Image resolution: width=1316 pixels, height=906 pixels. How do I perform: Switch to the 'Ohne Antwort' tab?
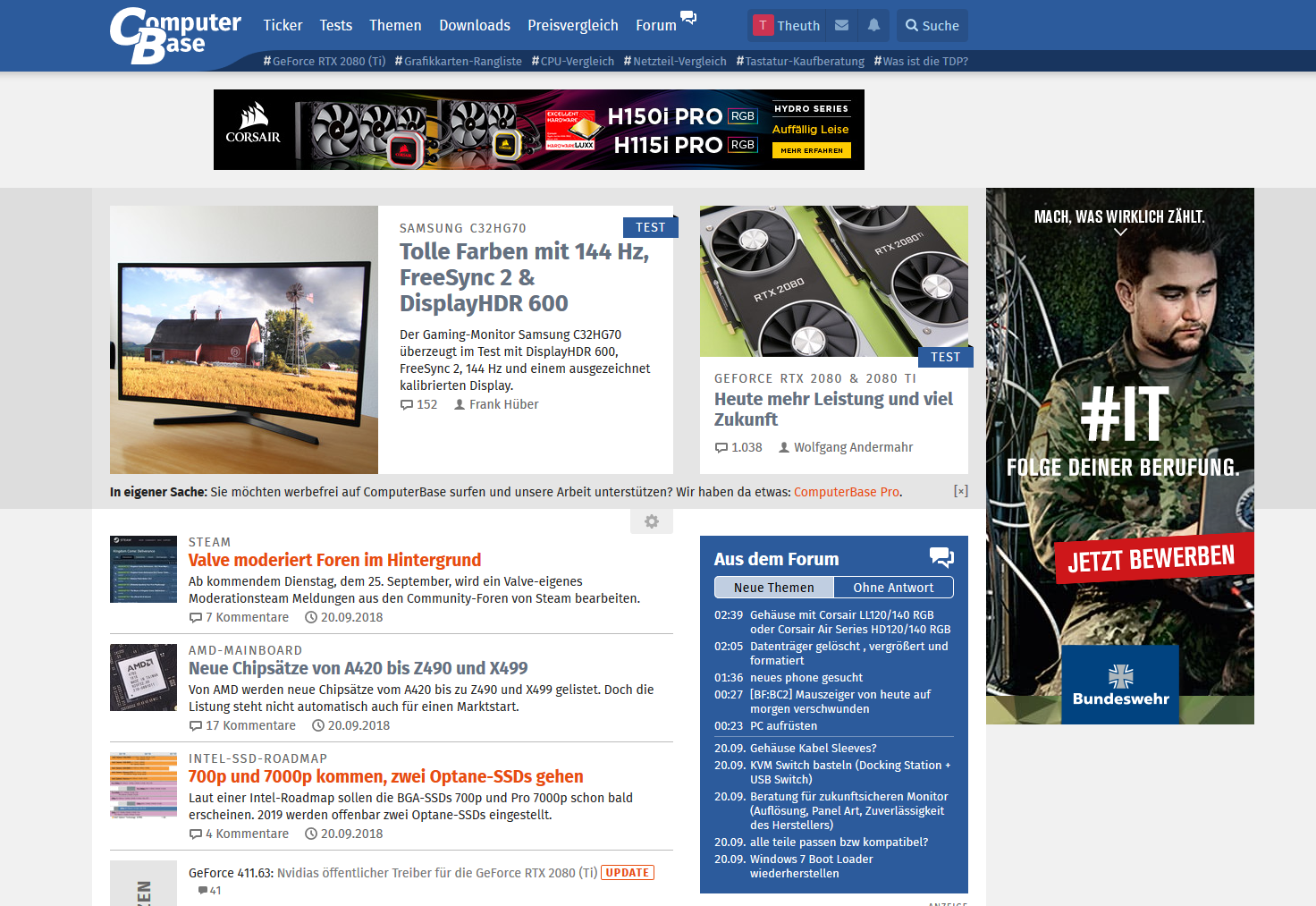tap(893, 588)
